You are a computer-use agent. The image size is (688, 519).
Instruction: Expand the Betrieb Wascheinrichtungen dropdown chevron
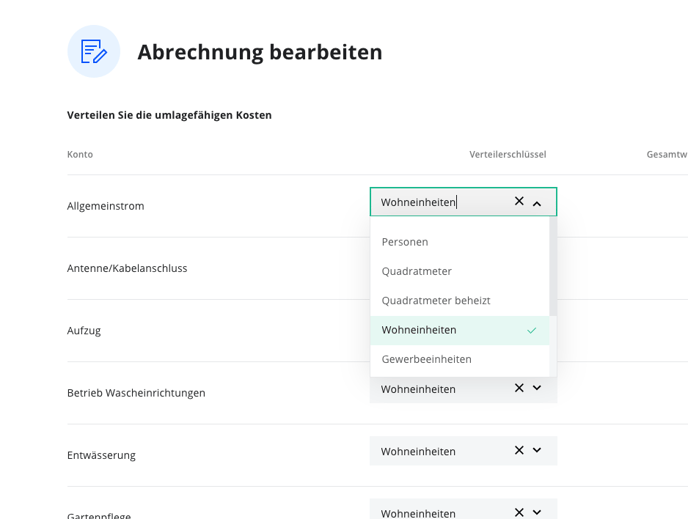click(x=537, y=388)
